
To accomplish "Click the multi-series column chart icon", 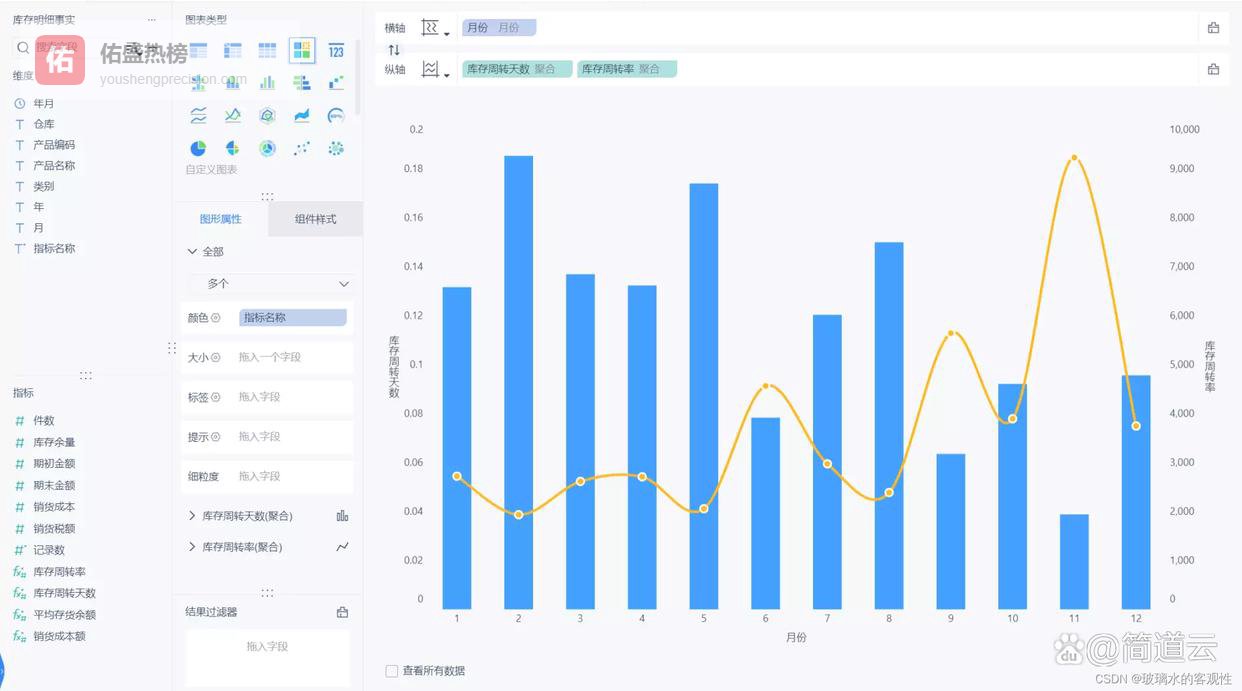I will [267, 82].
